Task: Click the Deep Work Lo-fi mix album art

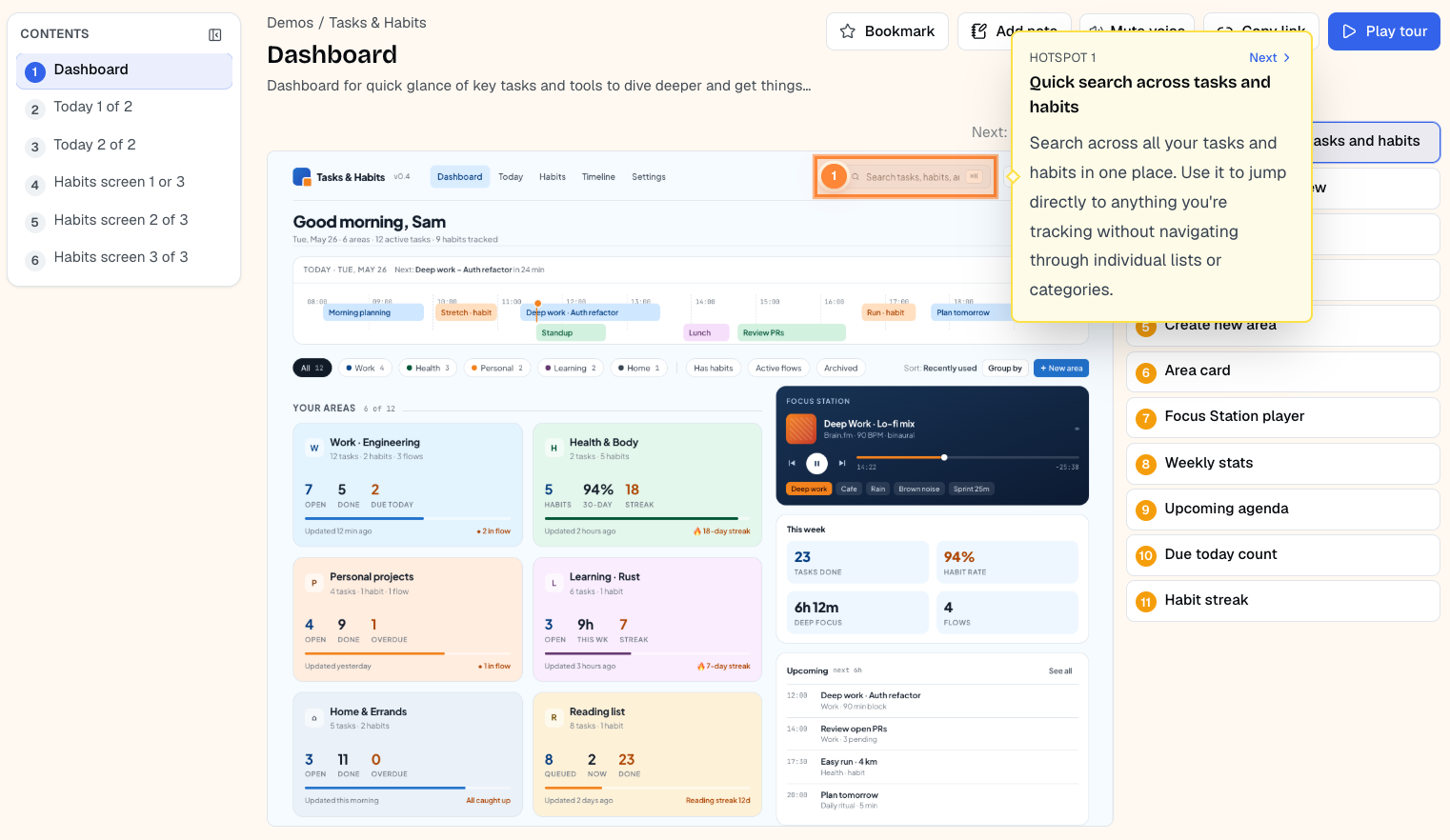Action: (801, 429)
